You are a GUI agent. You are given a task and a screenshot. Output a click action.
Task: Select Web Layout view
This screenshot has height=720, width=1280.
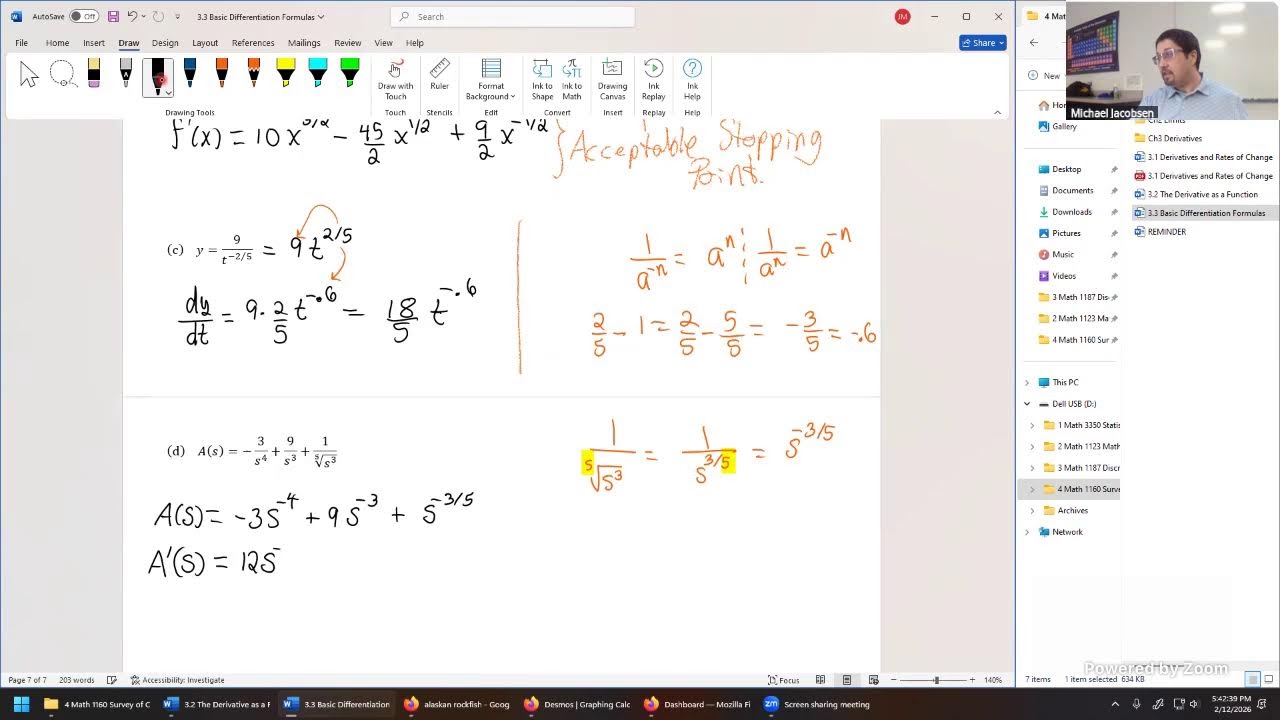tap(873, 680)
